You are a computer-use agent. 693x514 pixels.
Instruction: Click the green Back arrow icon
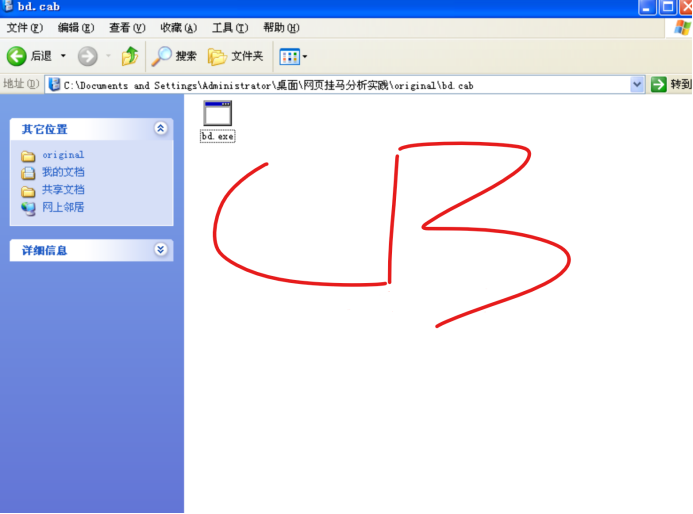16,56
